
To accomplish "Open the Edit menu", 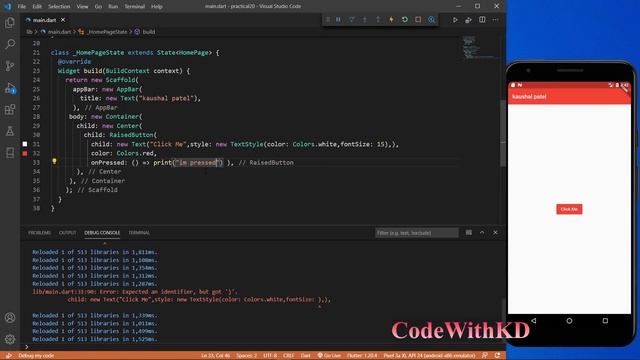I will tap(37, 6).
